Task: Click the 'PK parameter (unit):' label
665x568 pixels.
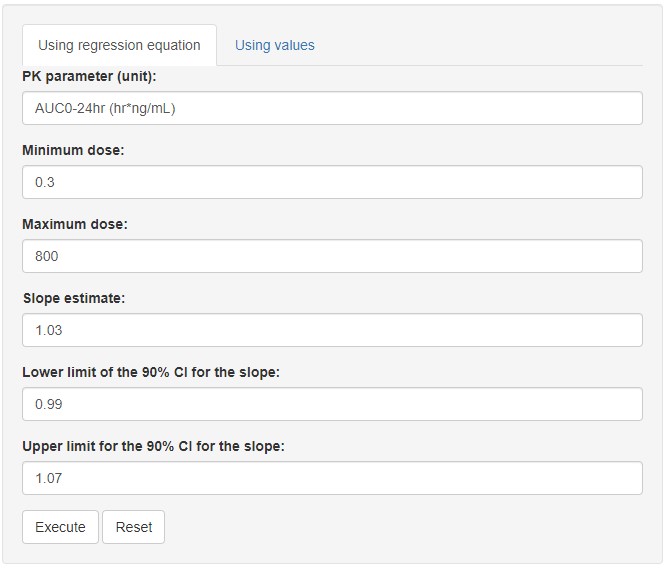Action: pos(89,76)
